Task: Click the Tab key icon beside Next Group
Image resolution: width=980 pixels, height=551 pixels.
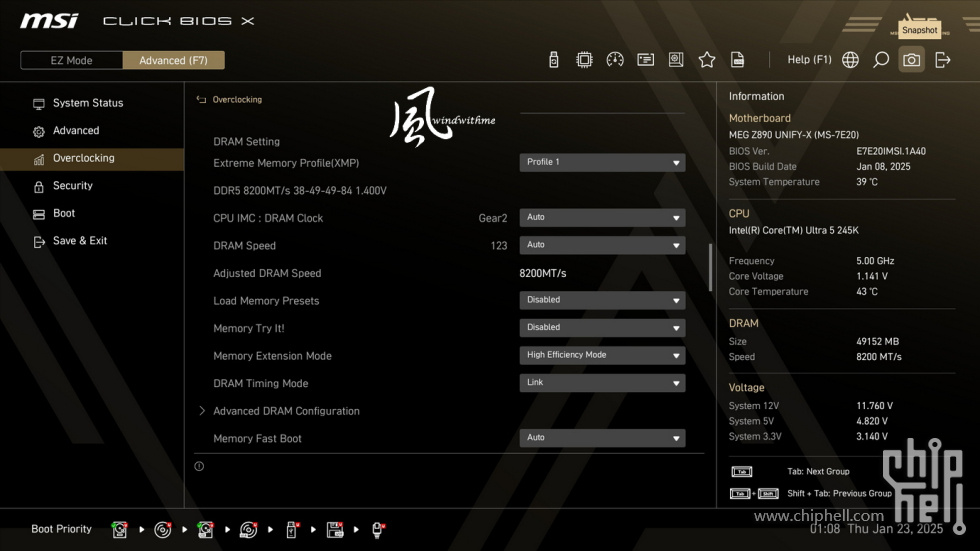Action: click(742, 472)
